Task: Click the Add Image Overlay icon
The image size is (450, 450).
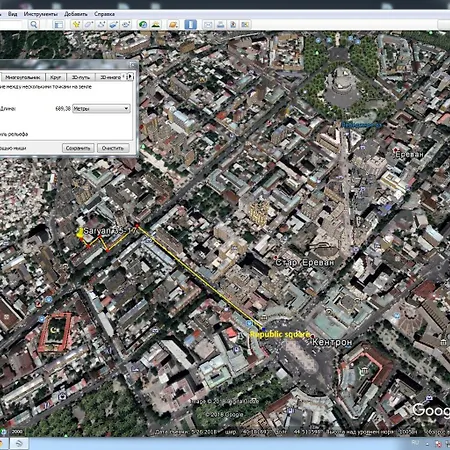Action: (x=114, y=24)
